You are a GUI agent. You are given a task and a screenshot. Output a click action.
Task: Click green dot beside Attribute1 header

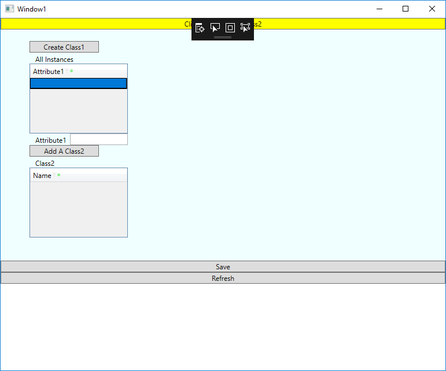(x=71, y=71)
